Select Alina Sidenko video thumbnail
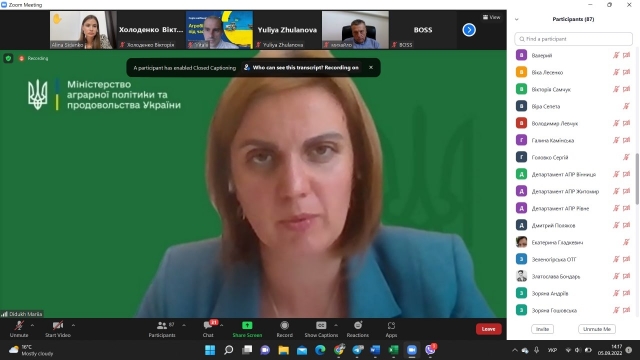Image resolution: width=640 pixels, height=360 pixels. click(83, 30)
